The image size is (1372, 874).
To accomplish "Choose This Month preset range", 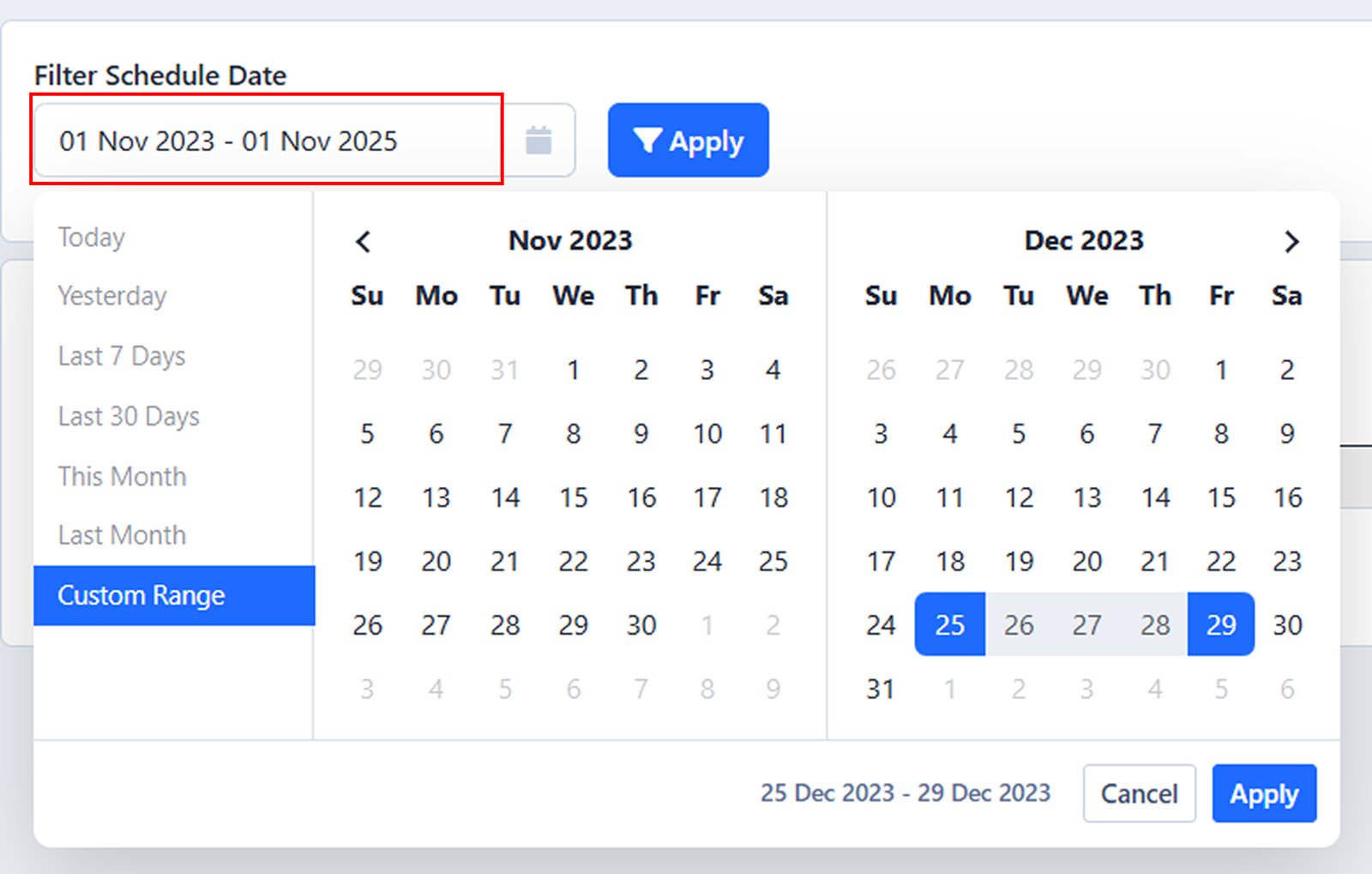I will [x=122, y=476].
